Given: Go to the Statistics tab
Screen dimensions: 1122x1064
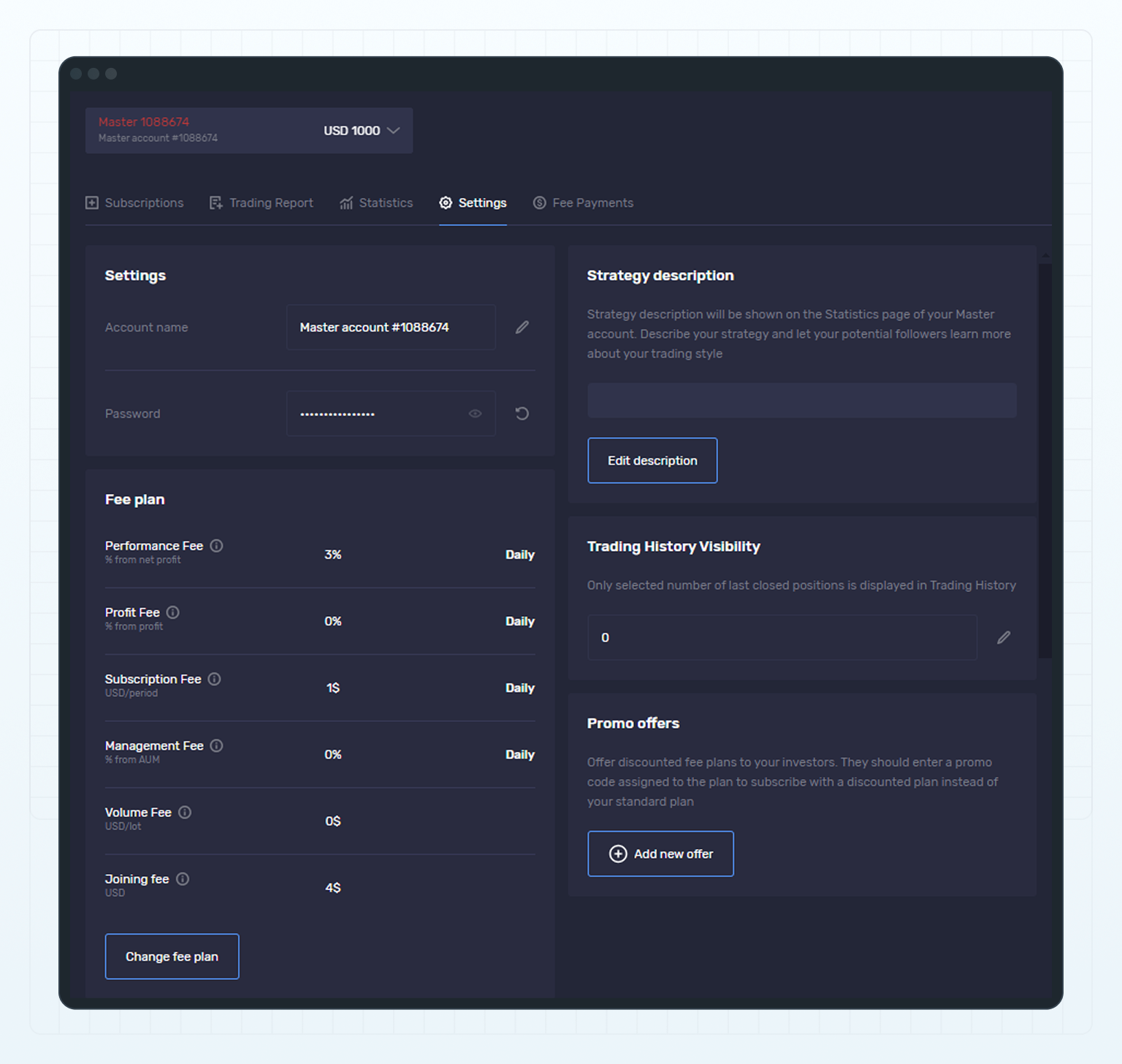Looking at the screenshot, I should coord(376,203).
